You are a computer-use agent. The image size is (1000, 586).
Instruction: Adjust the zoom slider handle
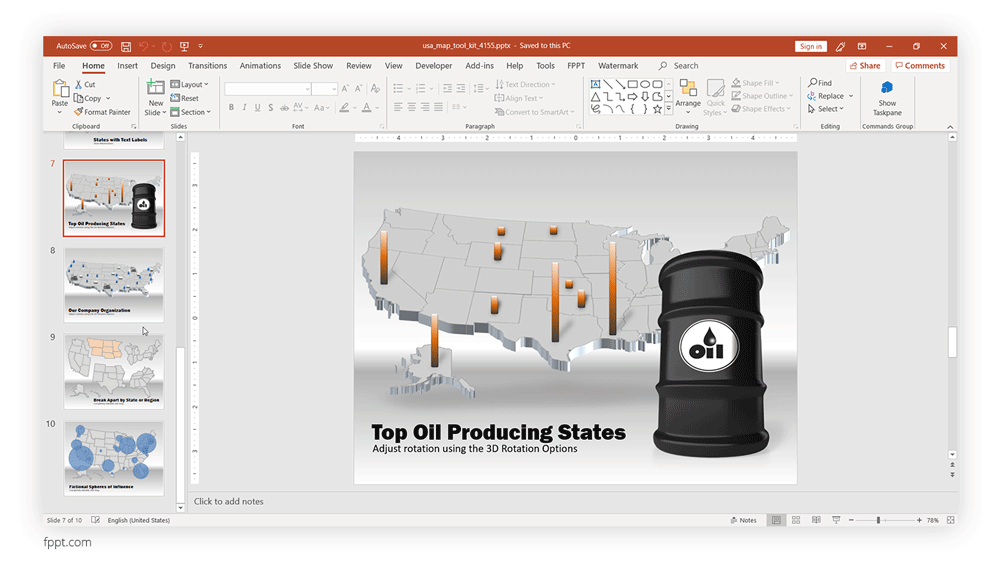click(878, 520)
